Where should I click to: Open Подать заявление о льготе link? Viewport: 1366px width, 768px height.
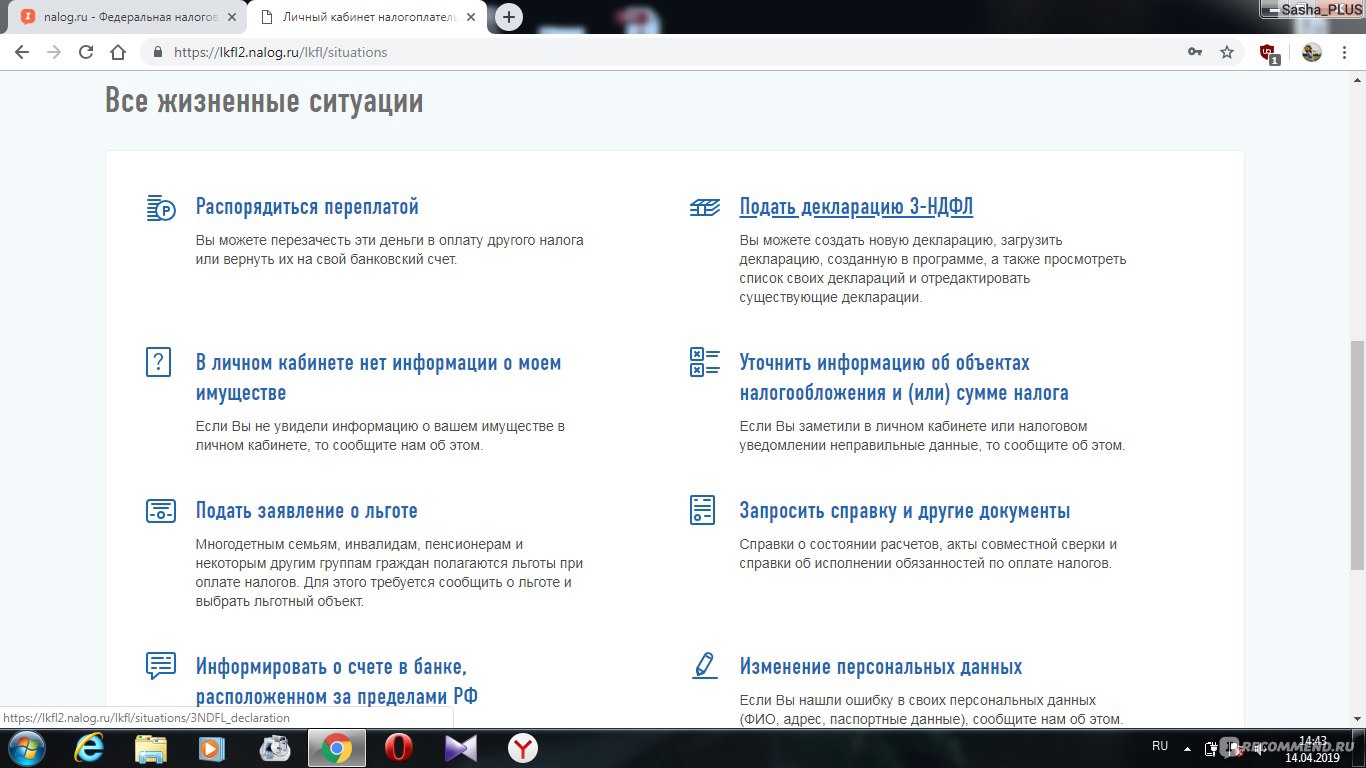307,511
